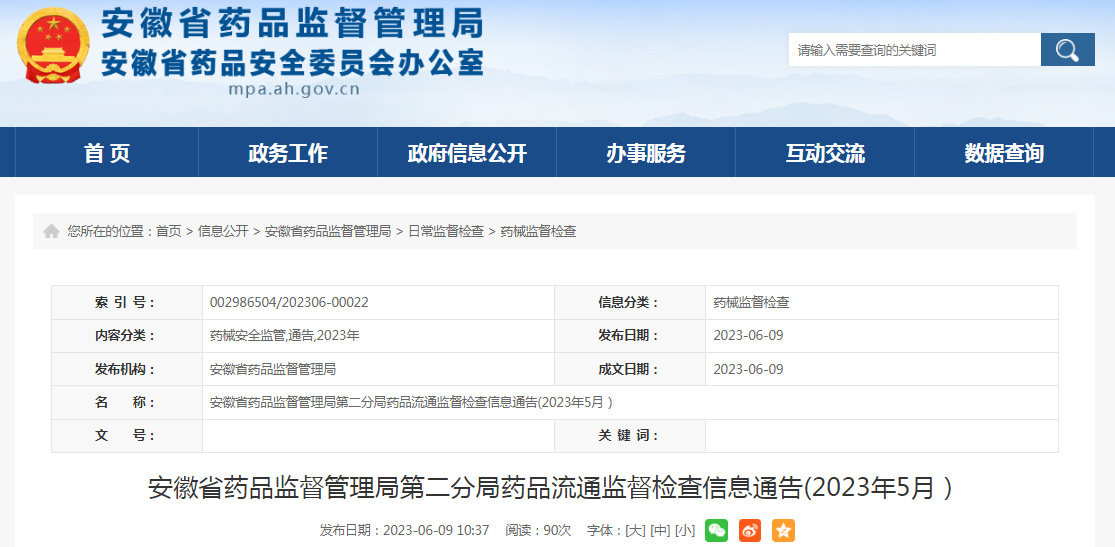Screen dimensions: 1115x547
Task: Click the national emblem logo
Action: 53,45
